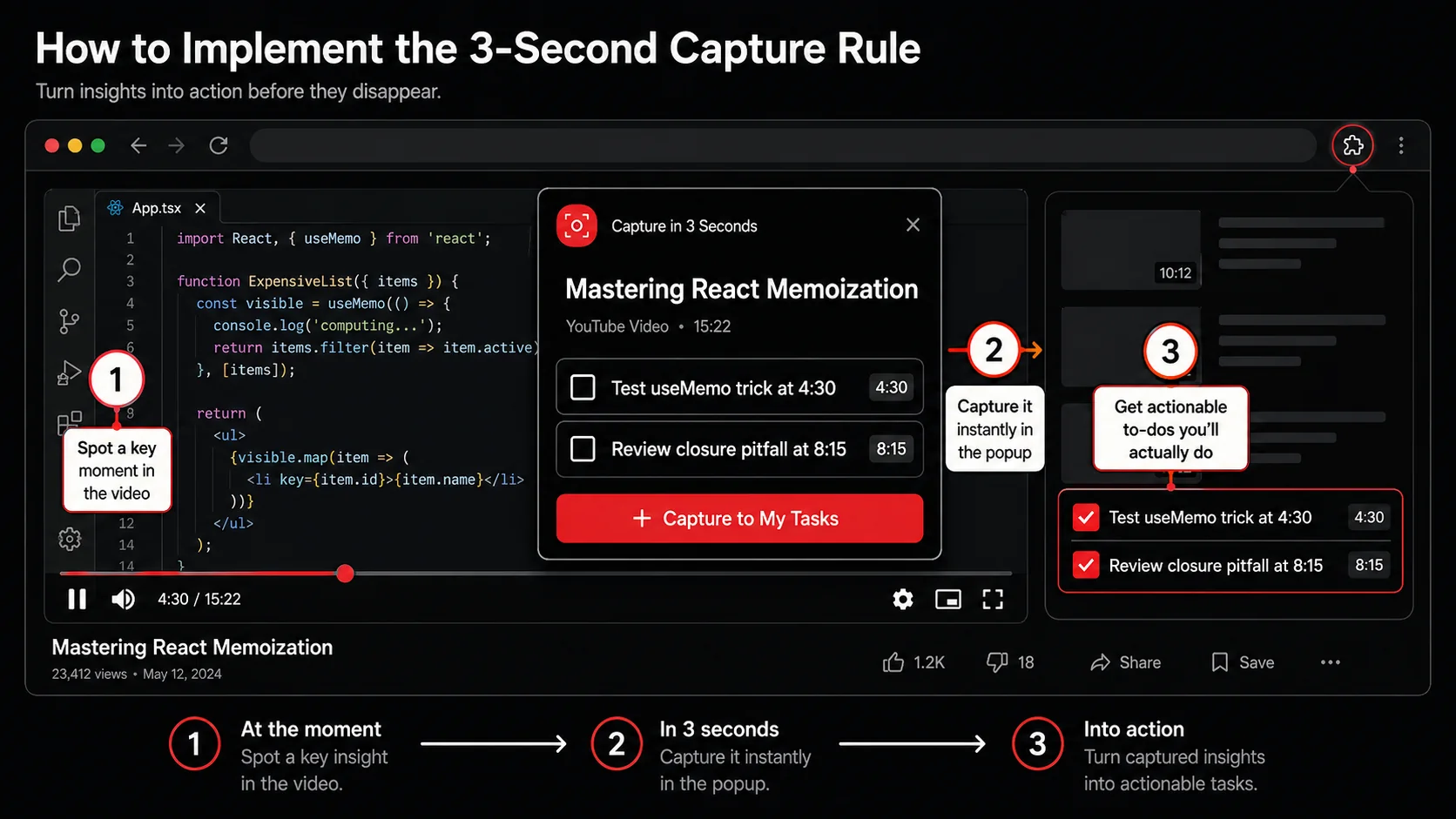Go forward using the browser forward arrow

(177, 145)
